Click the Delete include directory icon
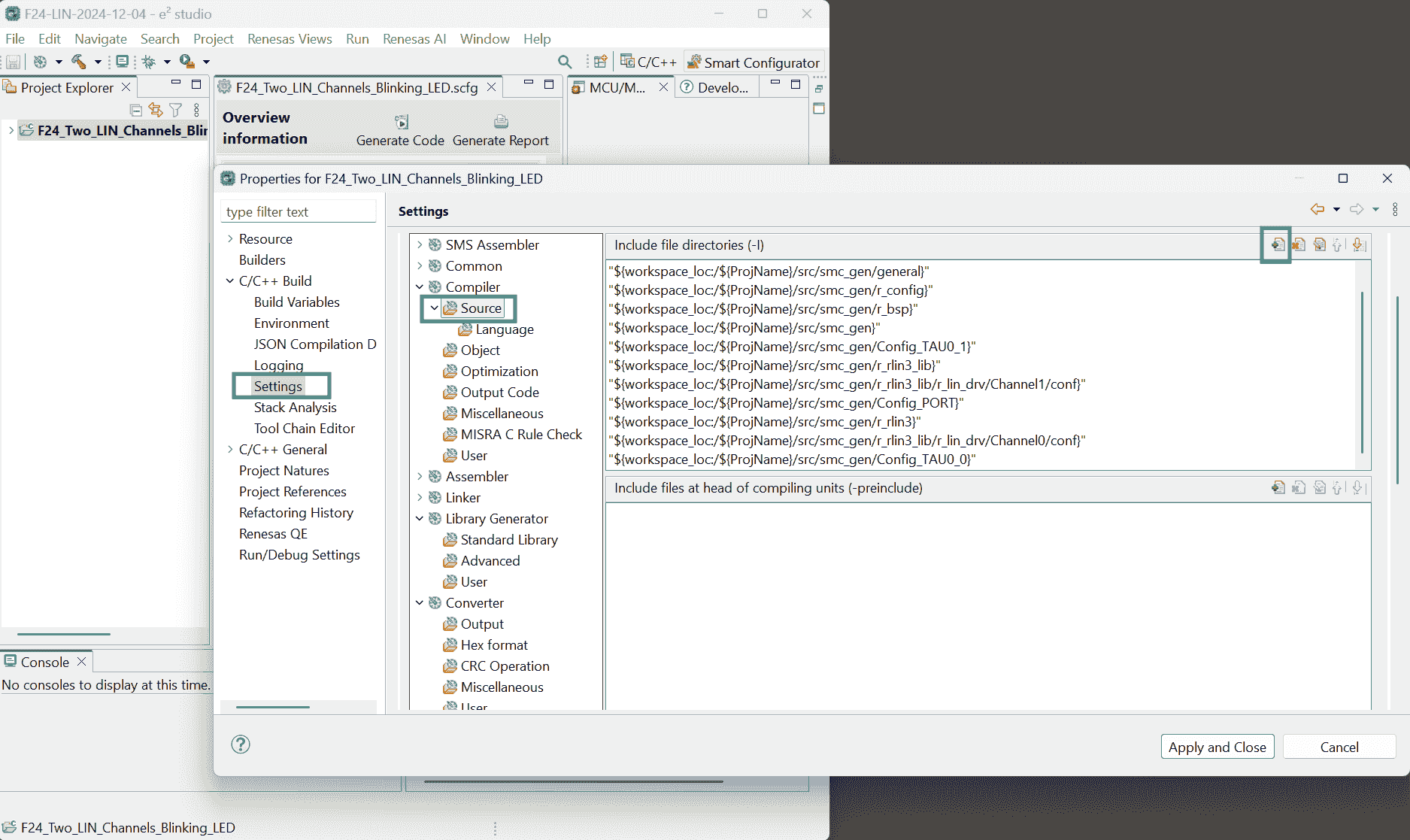Viewport: 1410px width, 840px height. click(1299, 245)
